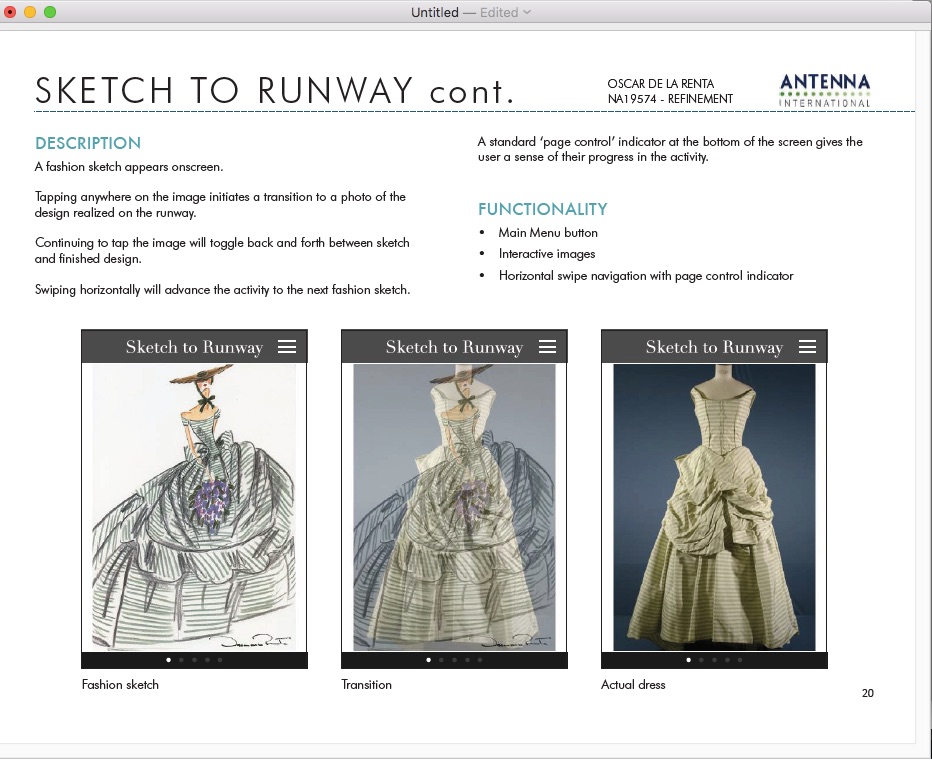932x760 pixels.
Task: Click 'A fashion sketch appears onscreen.' sentence
Action: (x=129, y=167)
